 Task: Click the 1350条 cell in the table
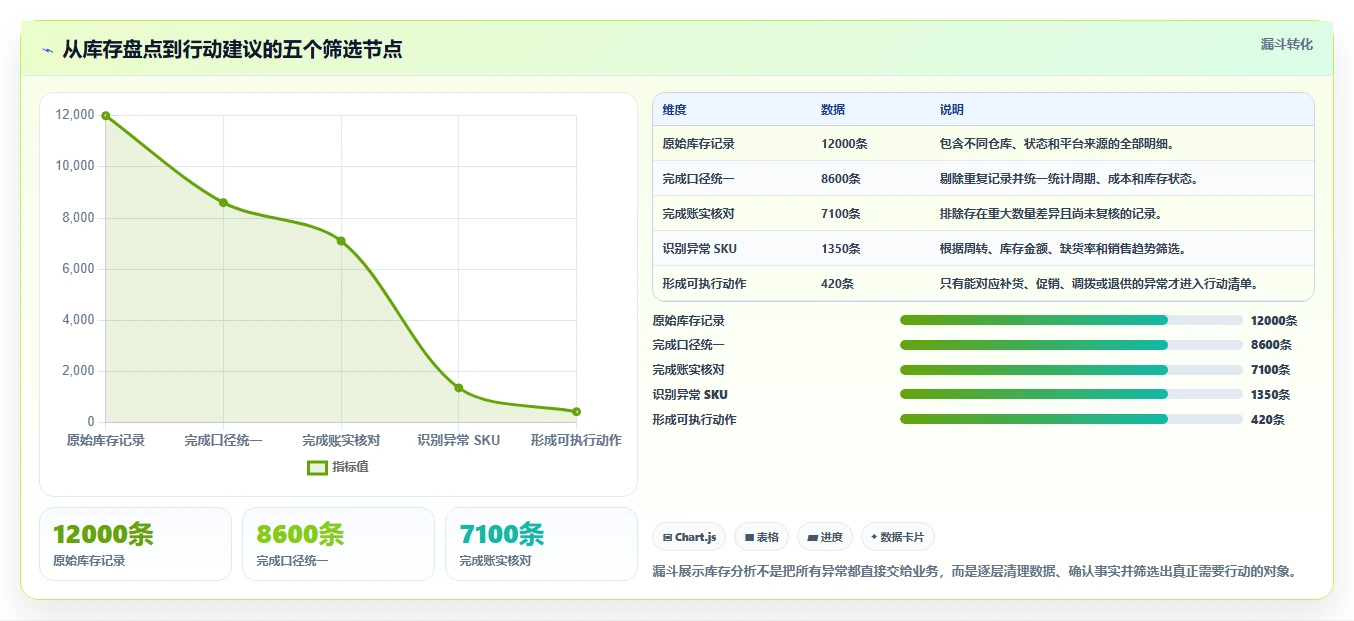tap(841, 249)
